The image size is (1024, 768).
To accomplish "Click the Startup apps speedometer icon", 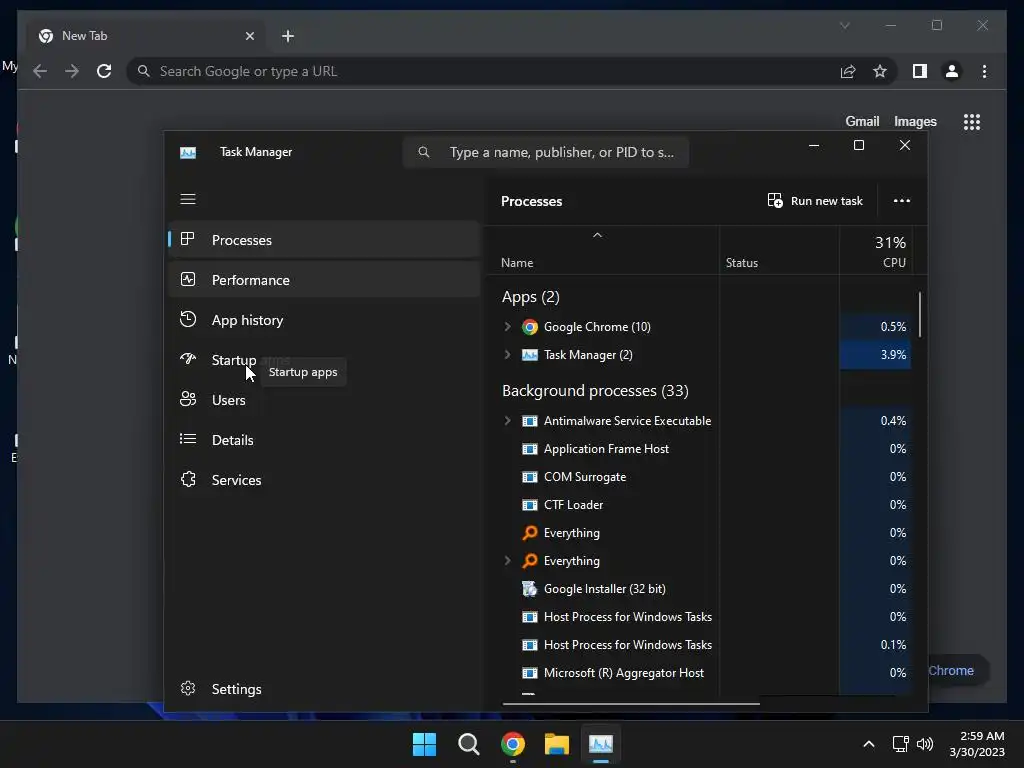I will pyautogui.click(x=188, y=359).
